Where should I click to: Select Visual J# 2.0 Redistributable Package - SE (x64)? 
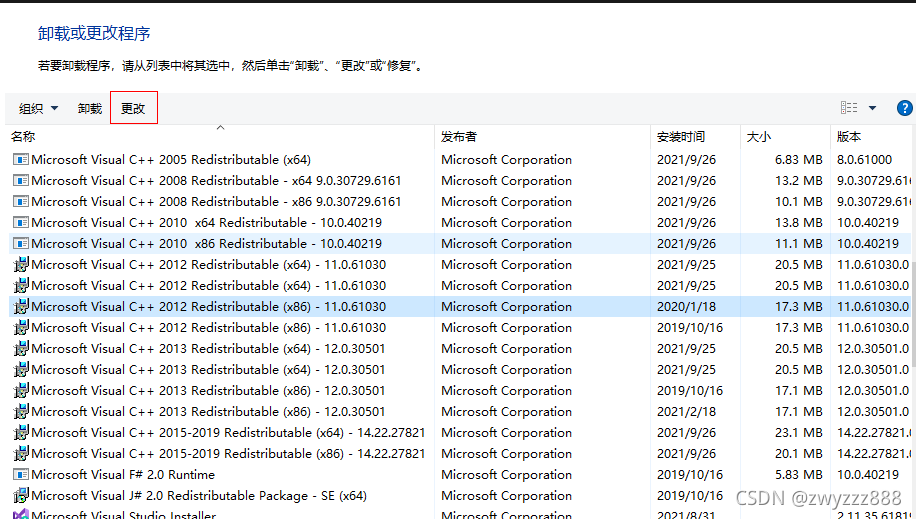[199, 496]
